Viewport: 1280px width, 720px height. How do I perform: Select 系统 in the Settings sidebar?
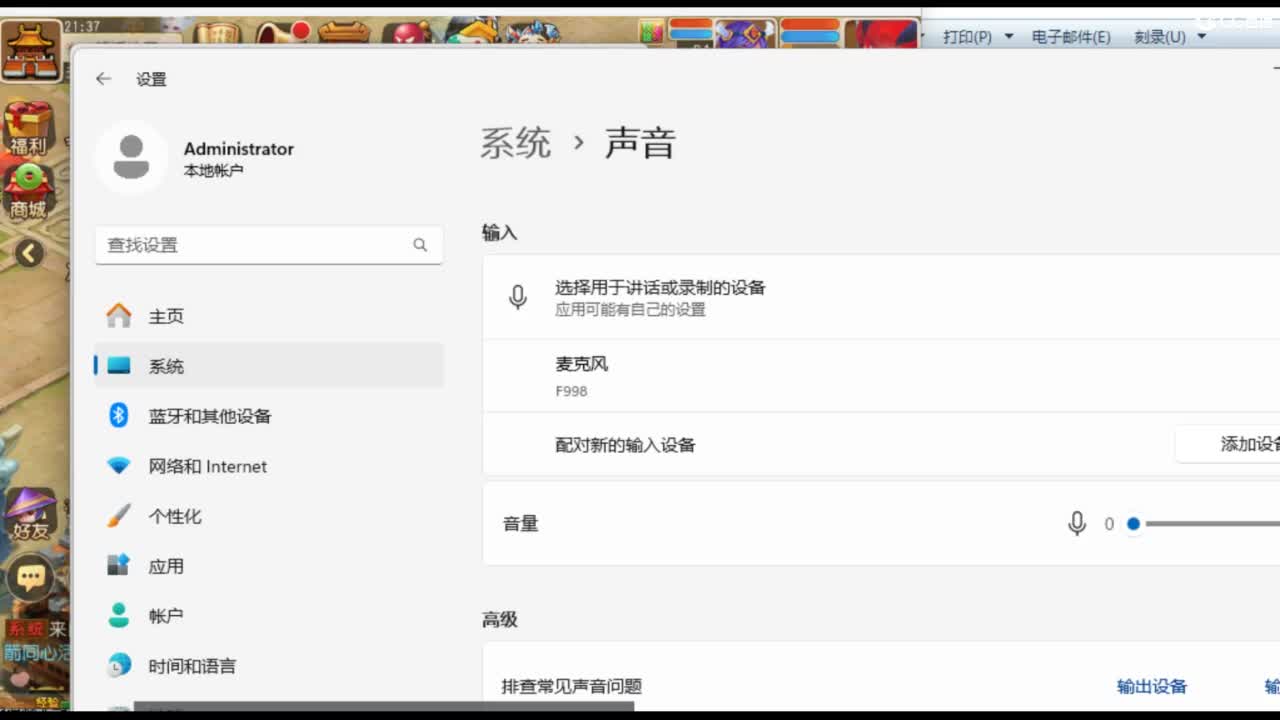269,366
